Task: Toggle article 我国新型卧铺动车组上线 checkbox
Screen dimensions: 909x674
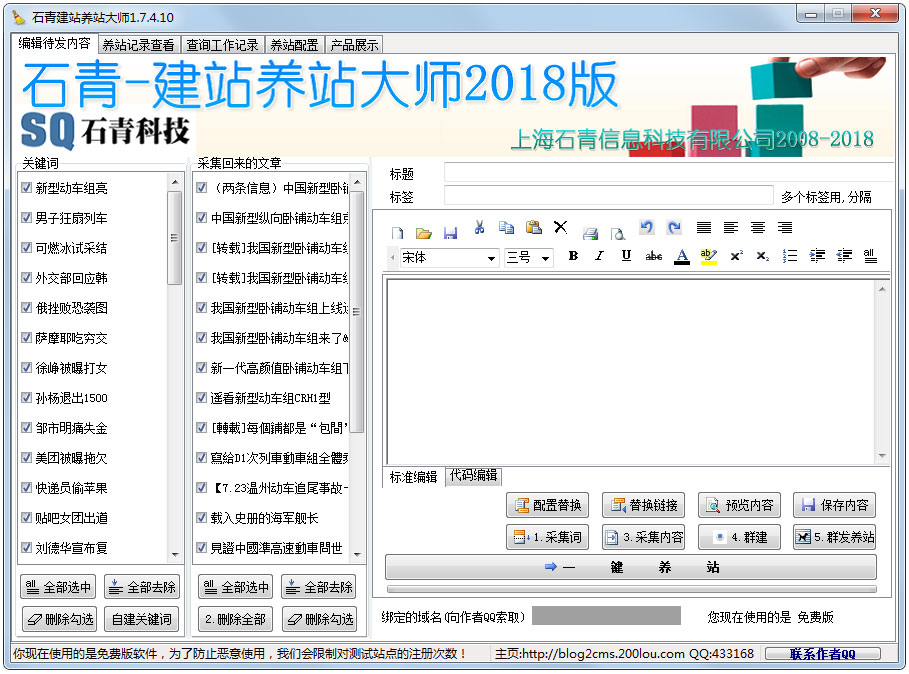Action: (201, 307)
